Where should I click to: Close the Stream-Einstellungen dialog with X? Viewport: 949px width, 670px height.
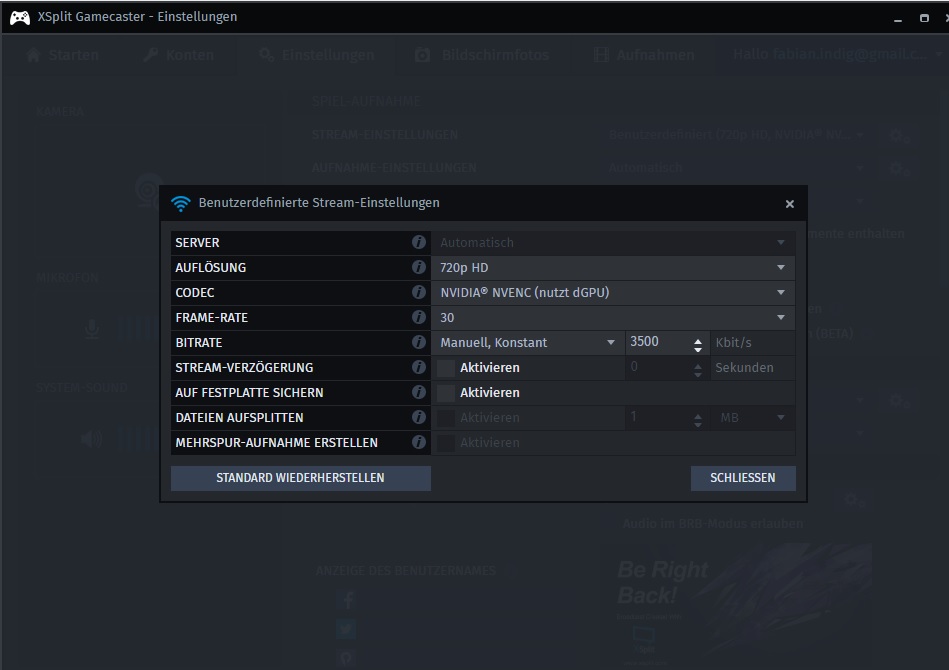pyautogui.click(x=789, y=204)
